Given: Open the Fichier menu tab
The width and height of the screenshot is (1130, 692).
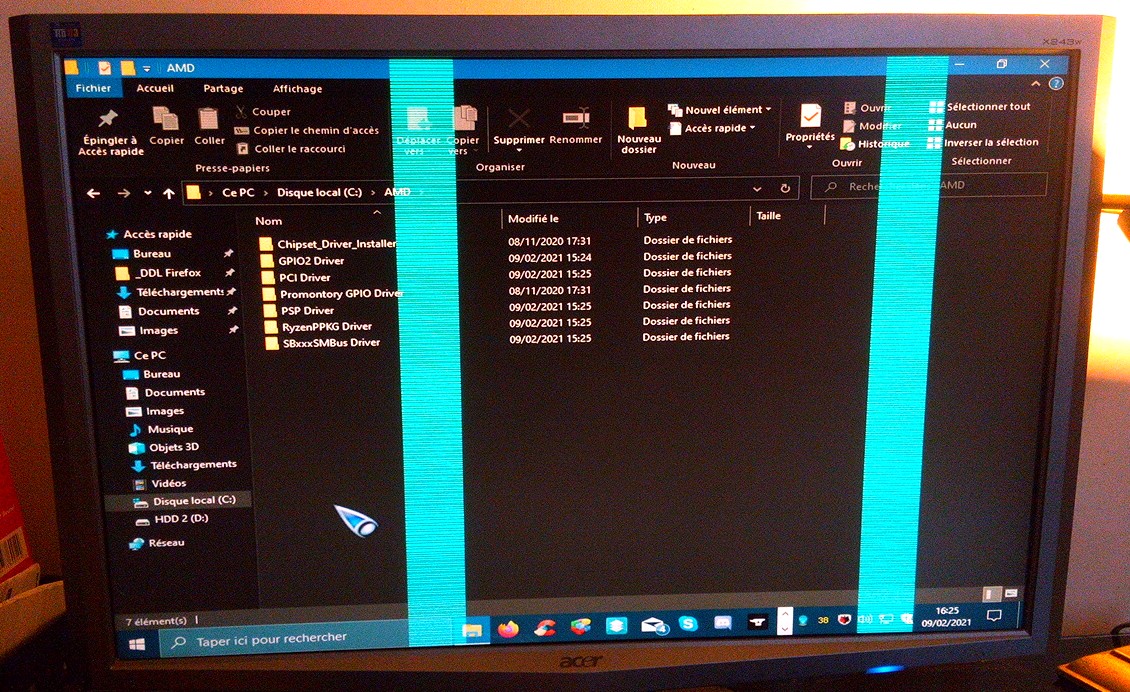Looking at the screenshot, I should (x=94, y=88).
